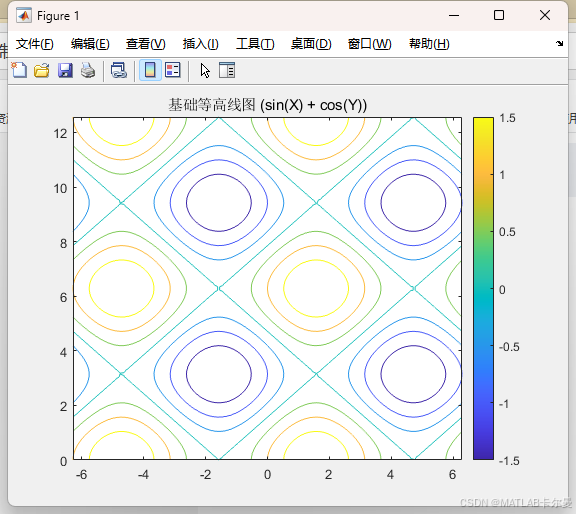Print the figure with printer icon
This screenshot has width=576, height=514.
(88, 70)
